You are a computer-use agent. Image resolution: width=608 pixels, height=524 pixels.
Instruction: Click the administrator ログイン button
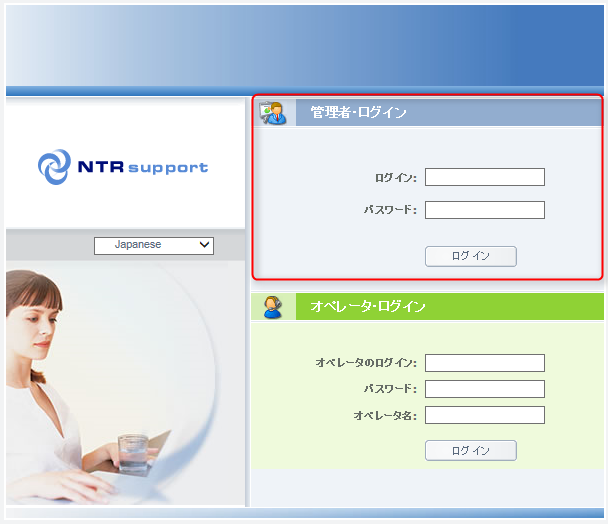471,256
